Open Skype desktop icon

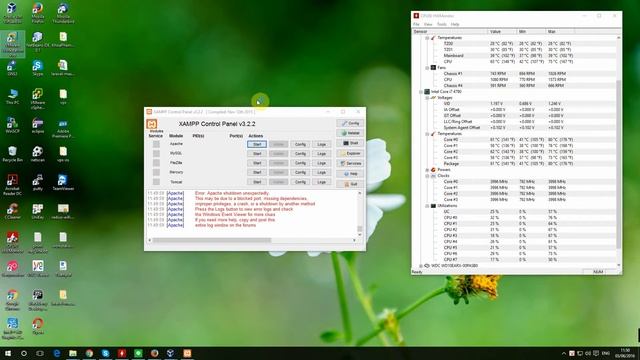point(38,69)
